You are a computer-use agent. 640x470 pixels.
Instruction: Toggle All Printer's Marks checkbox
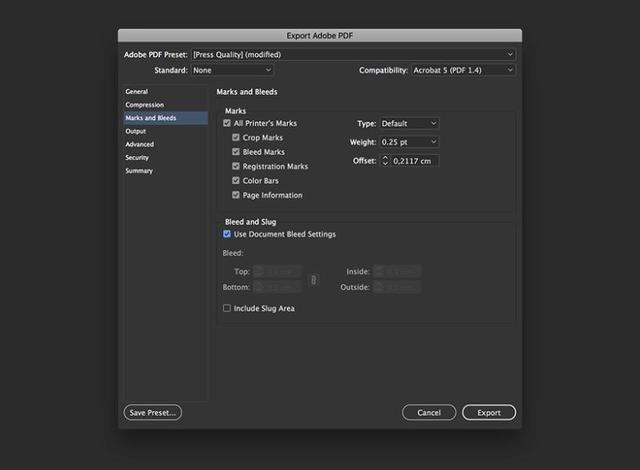227,123
